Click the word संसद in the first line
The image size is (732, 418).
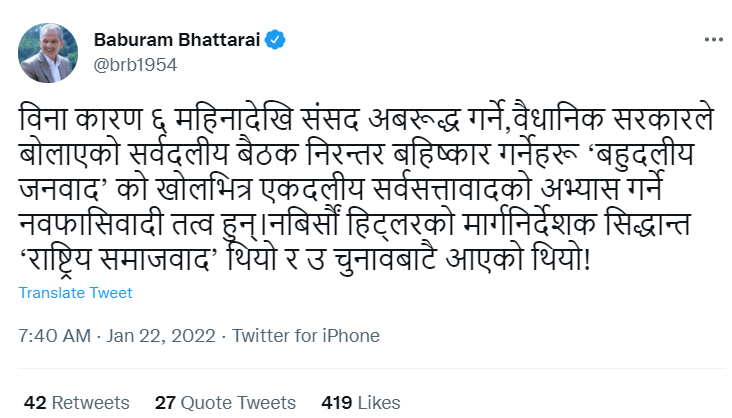[330, 119]
